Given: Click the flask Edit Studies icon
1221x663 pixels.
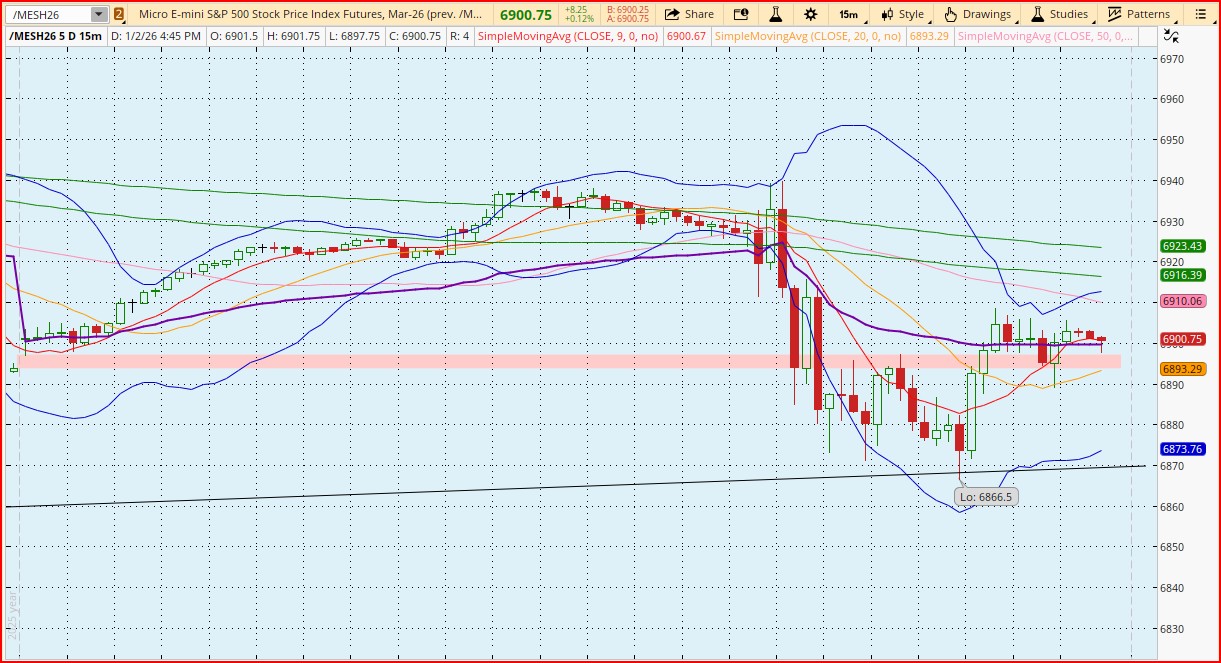Looking at the screenshot, I should point(775,14).
